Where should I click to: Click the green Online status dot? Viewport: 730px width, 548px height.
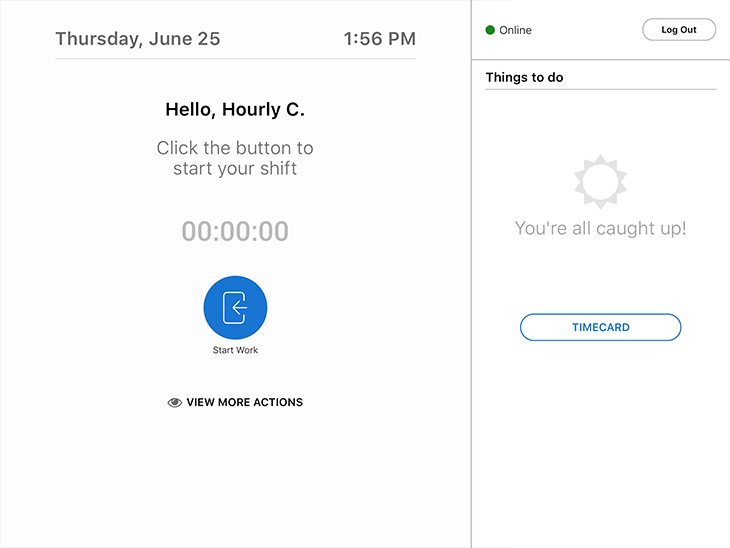[490, 30]
